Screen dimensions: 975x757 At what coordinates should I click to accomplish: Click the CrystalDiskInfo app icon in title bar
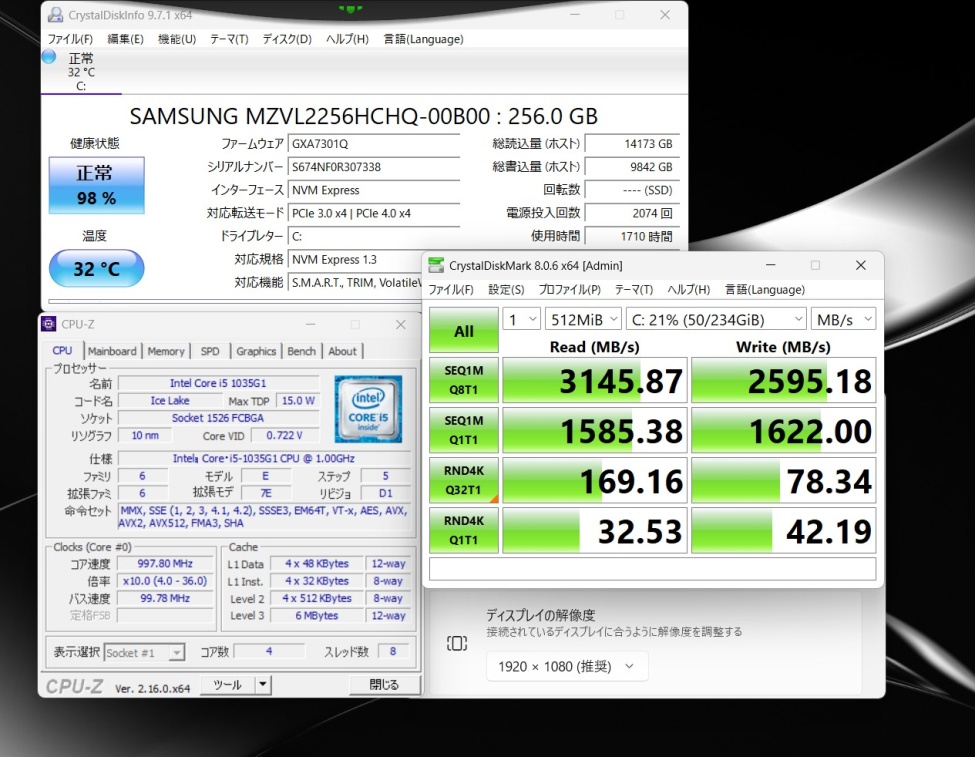(x=55, y=14)
